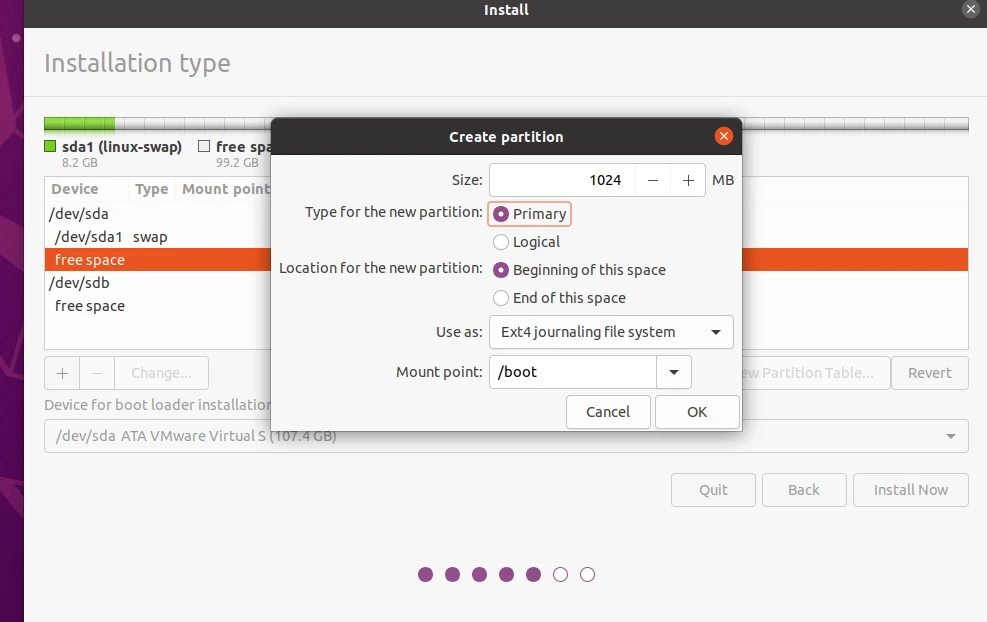Click the green sda1 segment in disk bar
987x622 pixels.
tap(79, 125)
